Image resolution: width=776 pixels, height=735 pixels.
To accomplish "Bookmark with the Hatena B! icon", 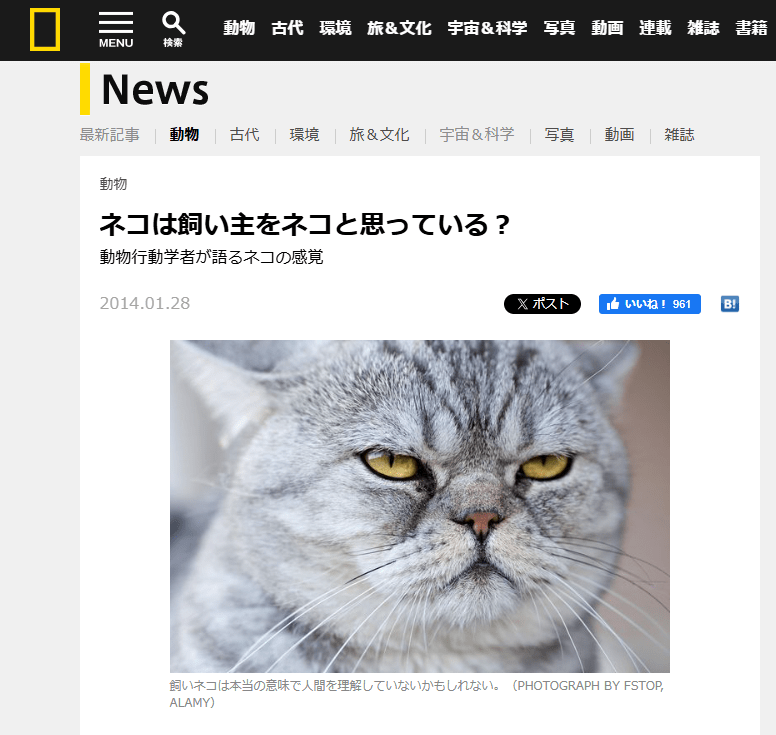I will coord(730,304).
